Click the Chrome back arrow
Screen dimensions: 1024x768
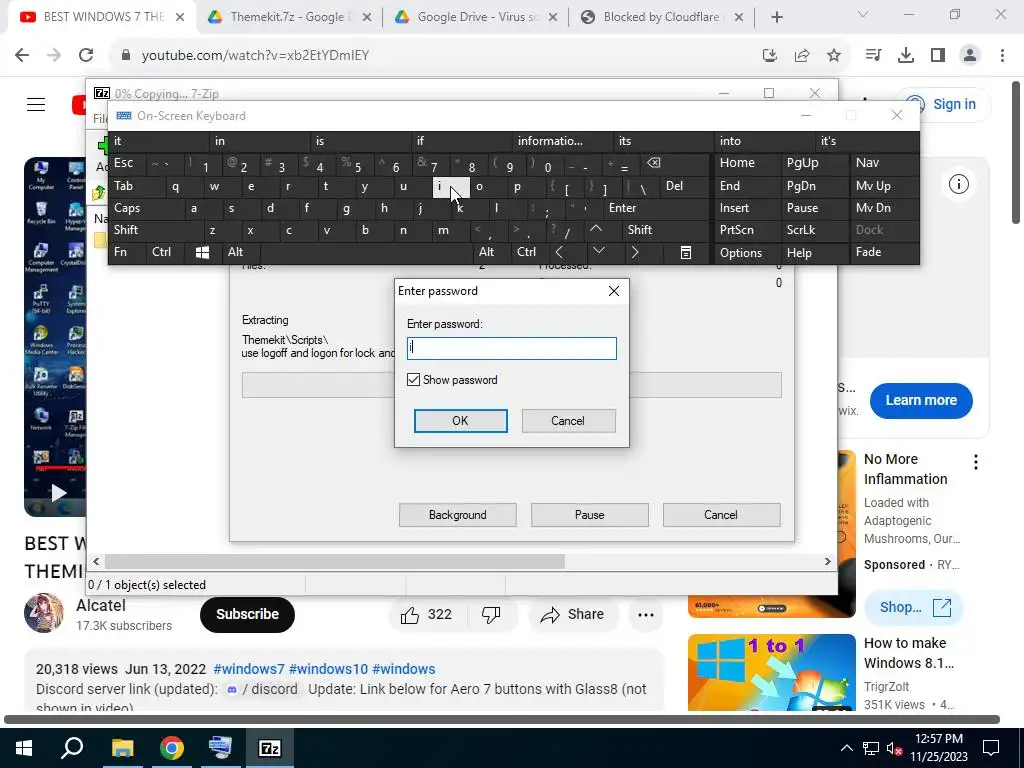(x=22, y=56)
